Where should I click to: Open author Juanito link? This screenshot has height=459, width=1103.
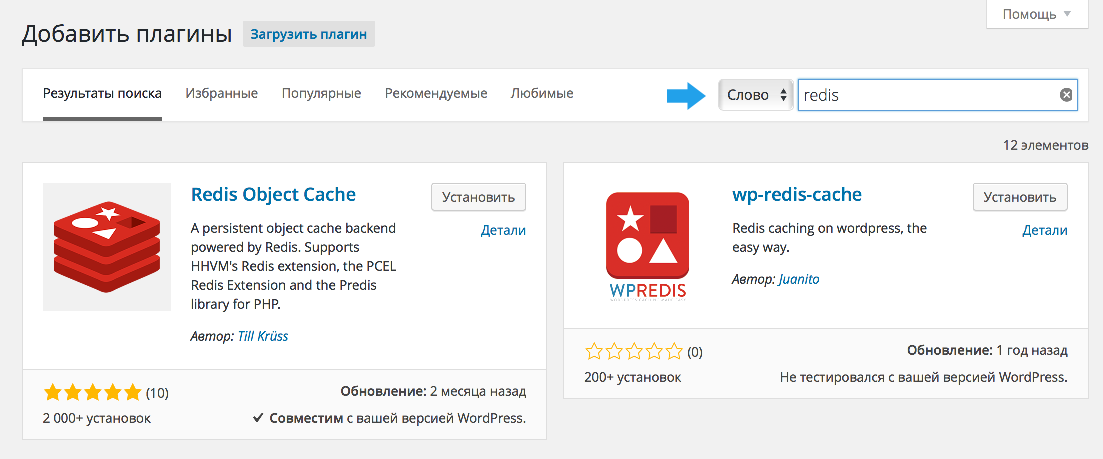[799, 279]
